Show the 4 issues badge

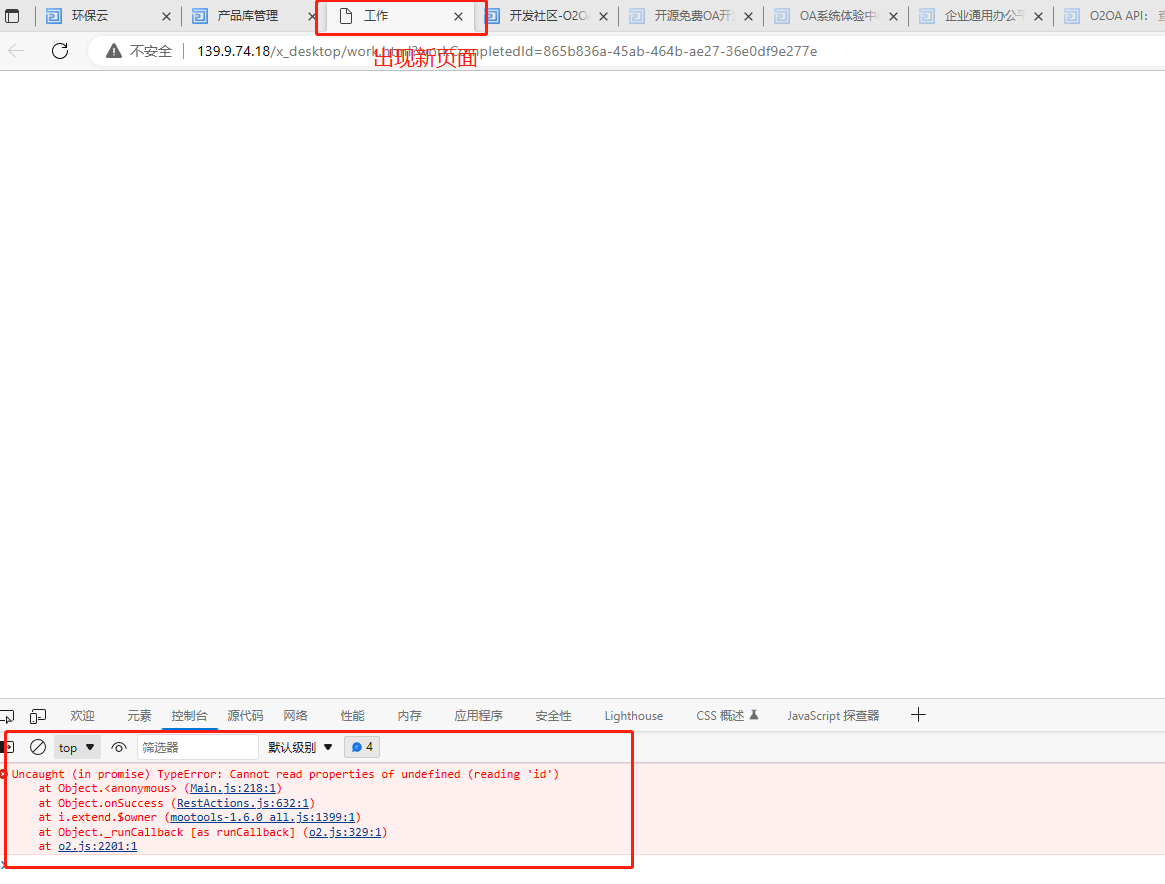[x=362, y=747]
